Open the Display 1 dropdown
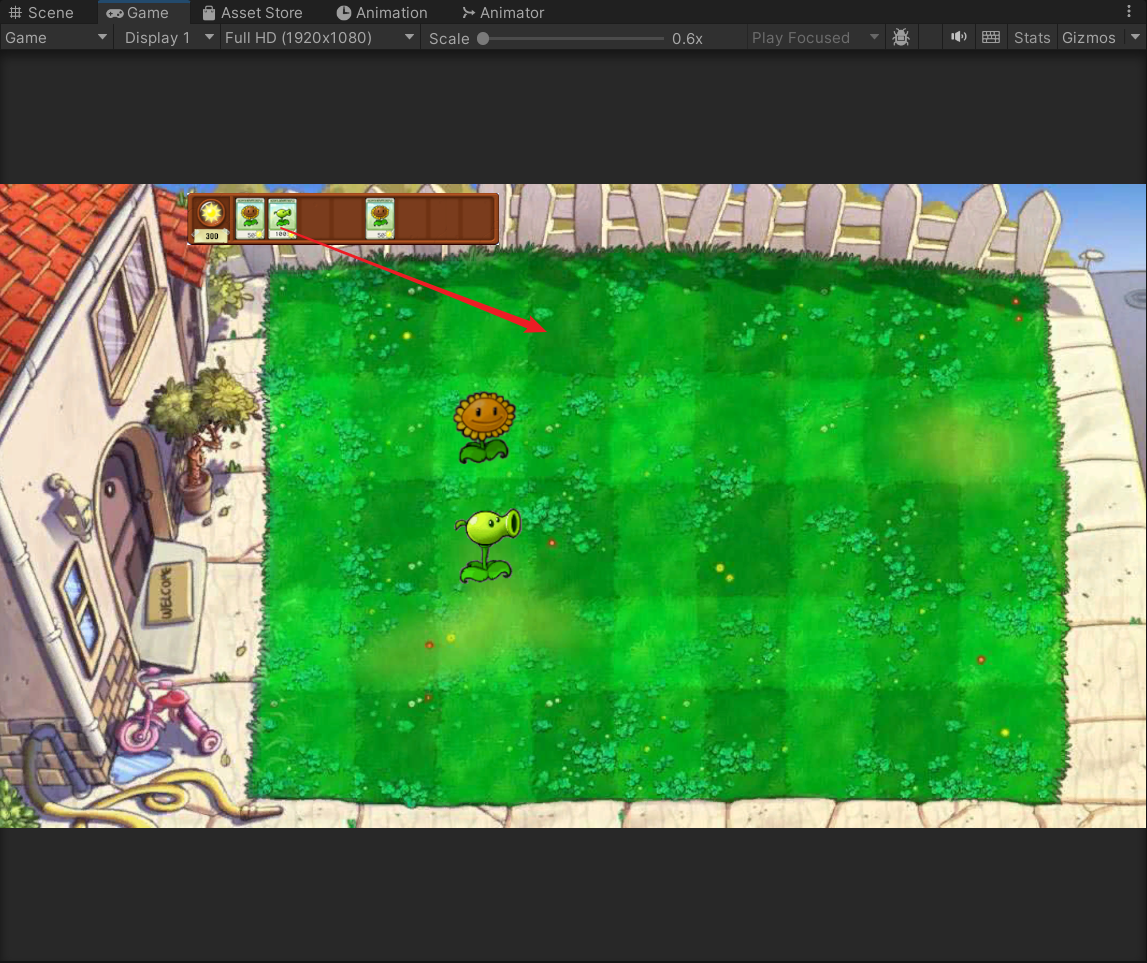 [x=167, y=37]
